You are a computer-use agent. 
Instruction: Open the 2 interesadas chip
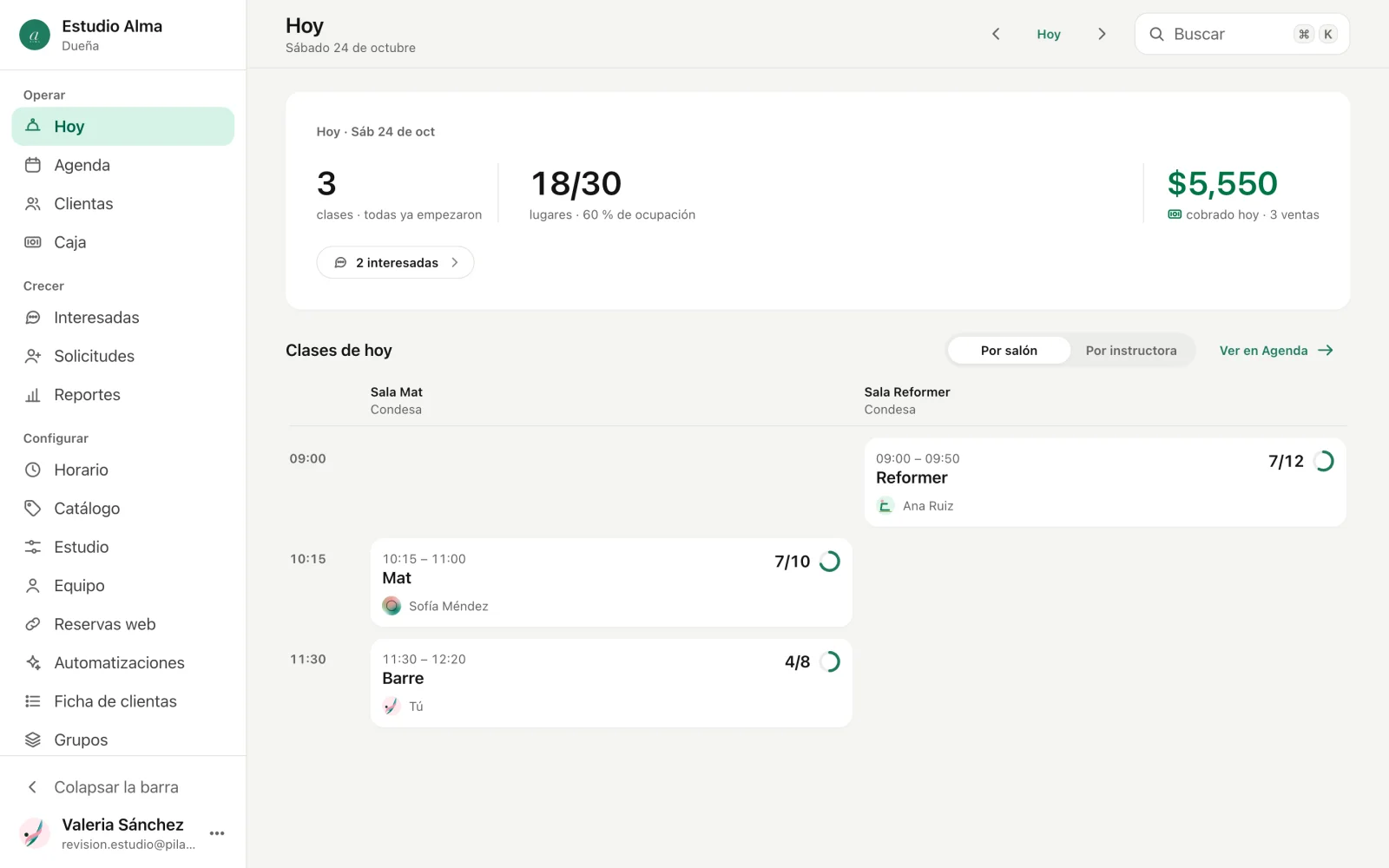click(395, 262)
